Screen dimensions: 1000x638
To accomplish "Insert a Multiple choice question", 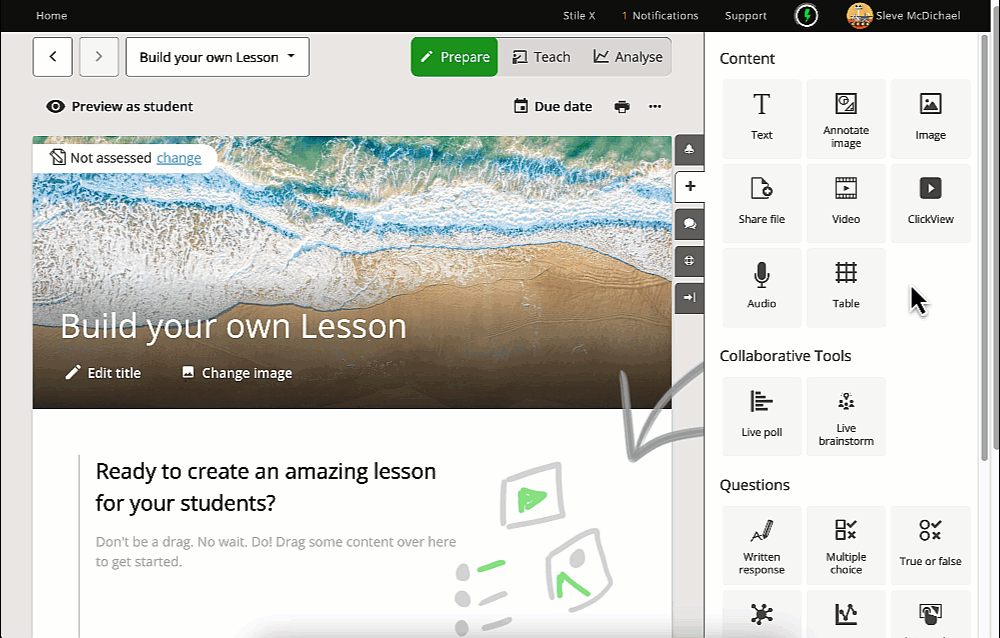I will coord(846,545).
